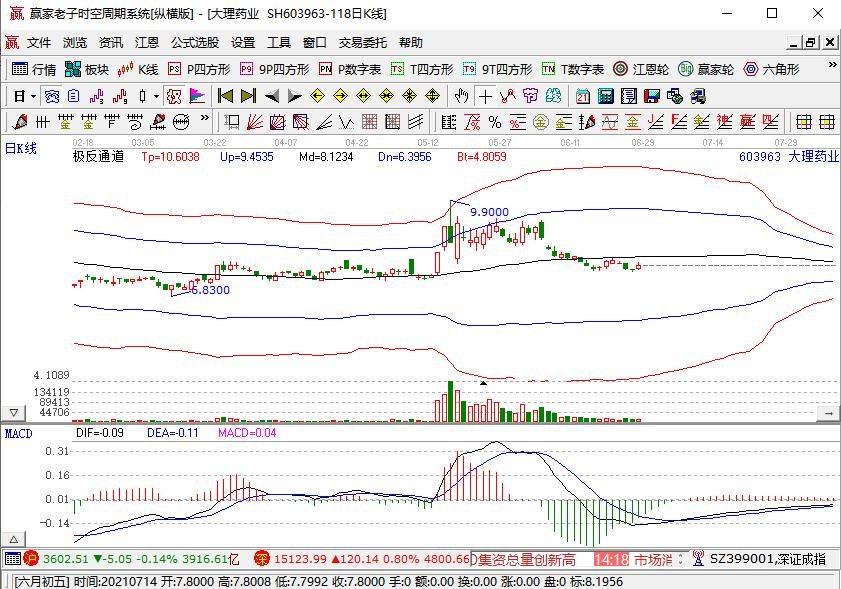Open the 行情 market quotes view
Viewport: 841px width, 589px height.
click(x=34, y=69)
